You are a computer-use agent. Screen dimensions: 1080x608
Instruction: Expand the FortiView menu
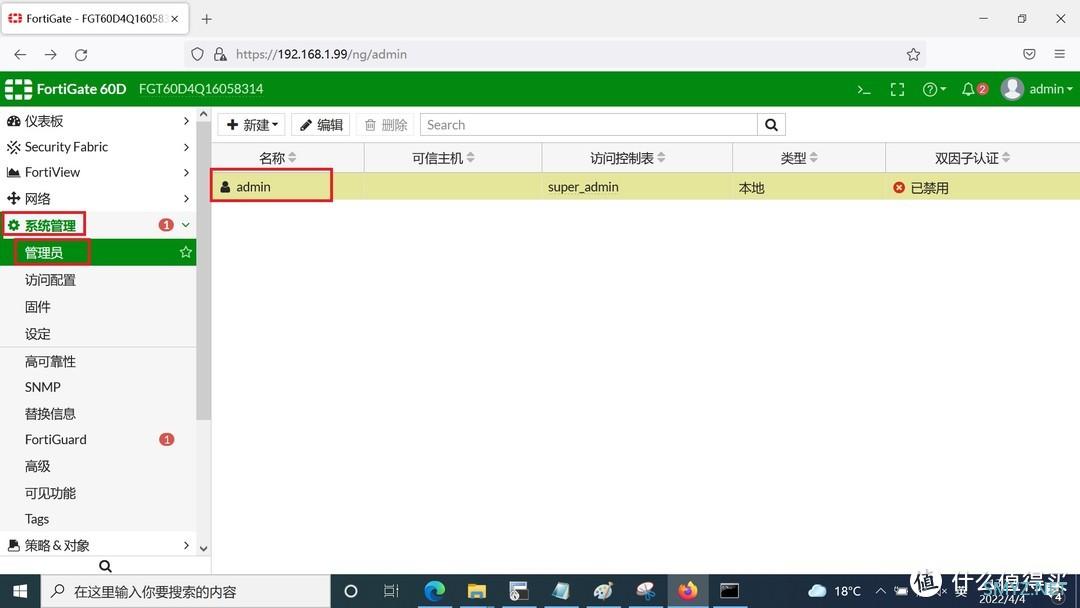tap(98, 172)
